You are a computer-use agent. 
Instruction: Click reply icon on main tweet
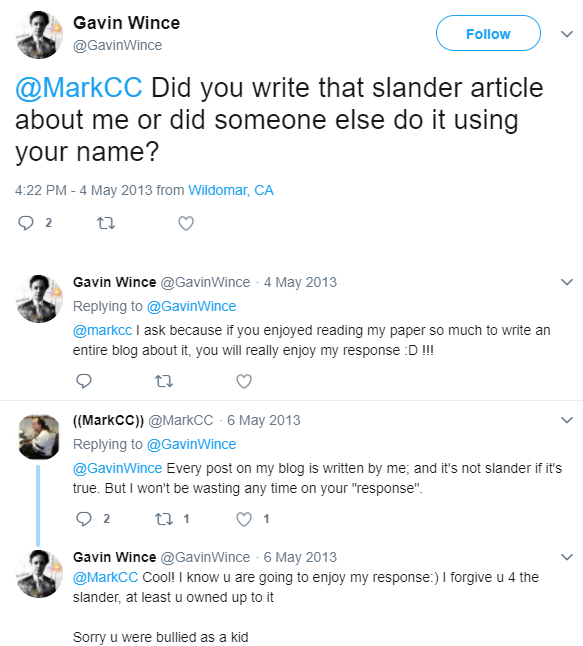[26, 223]
